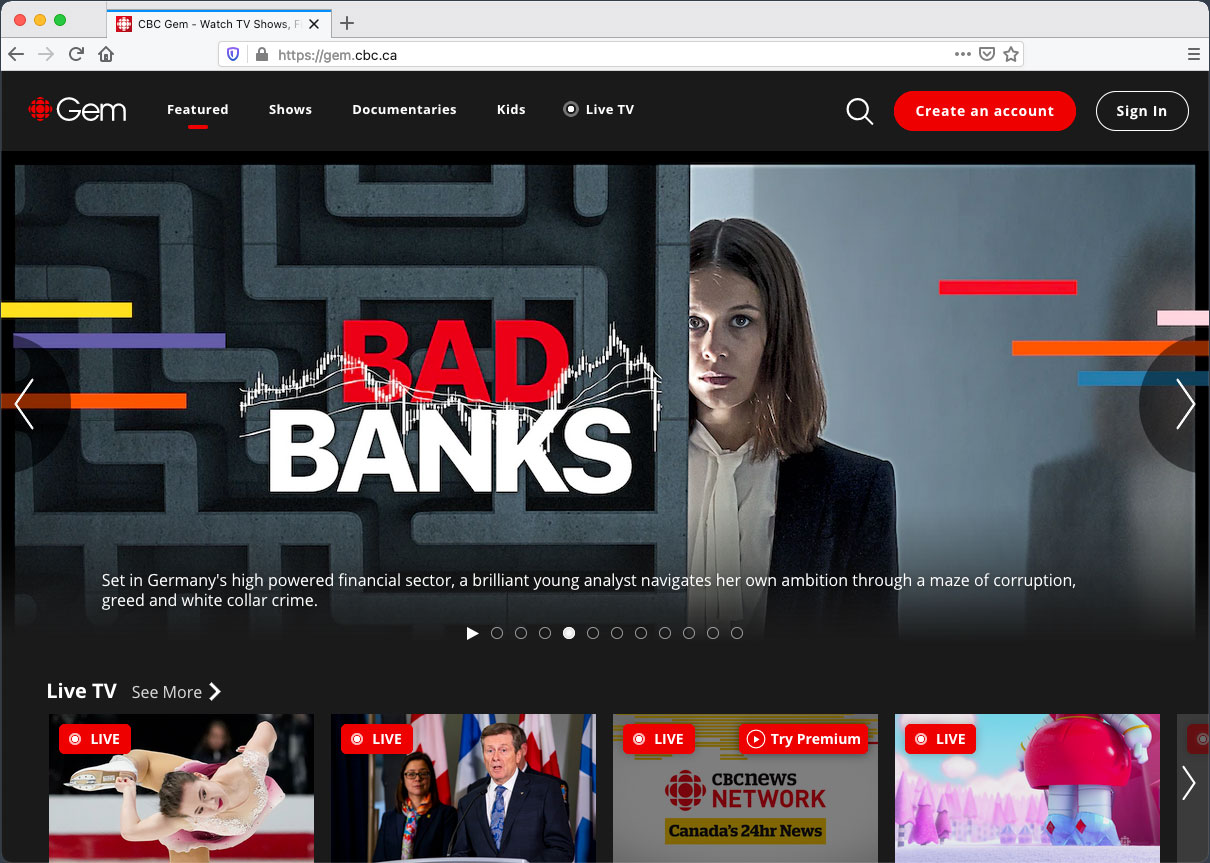Expand Live TV See More chevron
The width and height of the screenshot is (1210, 863).
tap(215, 692)
